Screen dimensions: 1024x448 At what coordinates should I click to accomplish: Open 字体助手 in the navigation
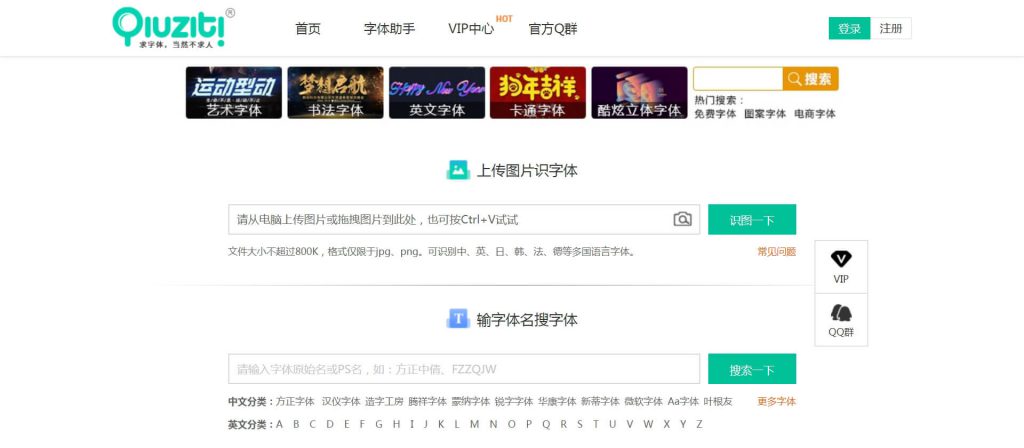point(389,29)
